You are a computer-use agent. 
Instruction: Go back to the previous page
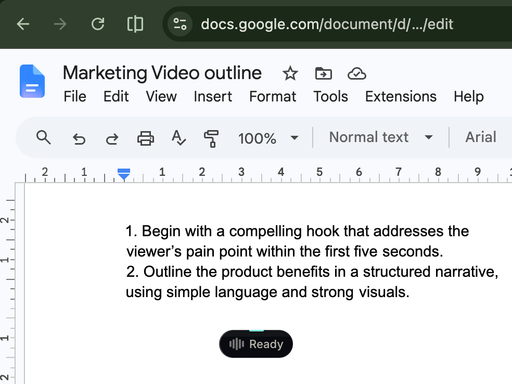(23, 24)
